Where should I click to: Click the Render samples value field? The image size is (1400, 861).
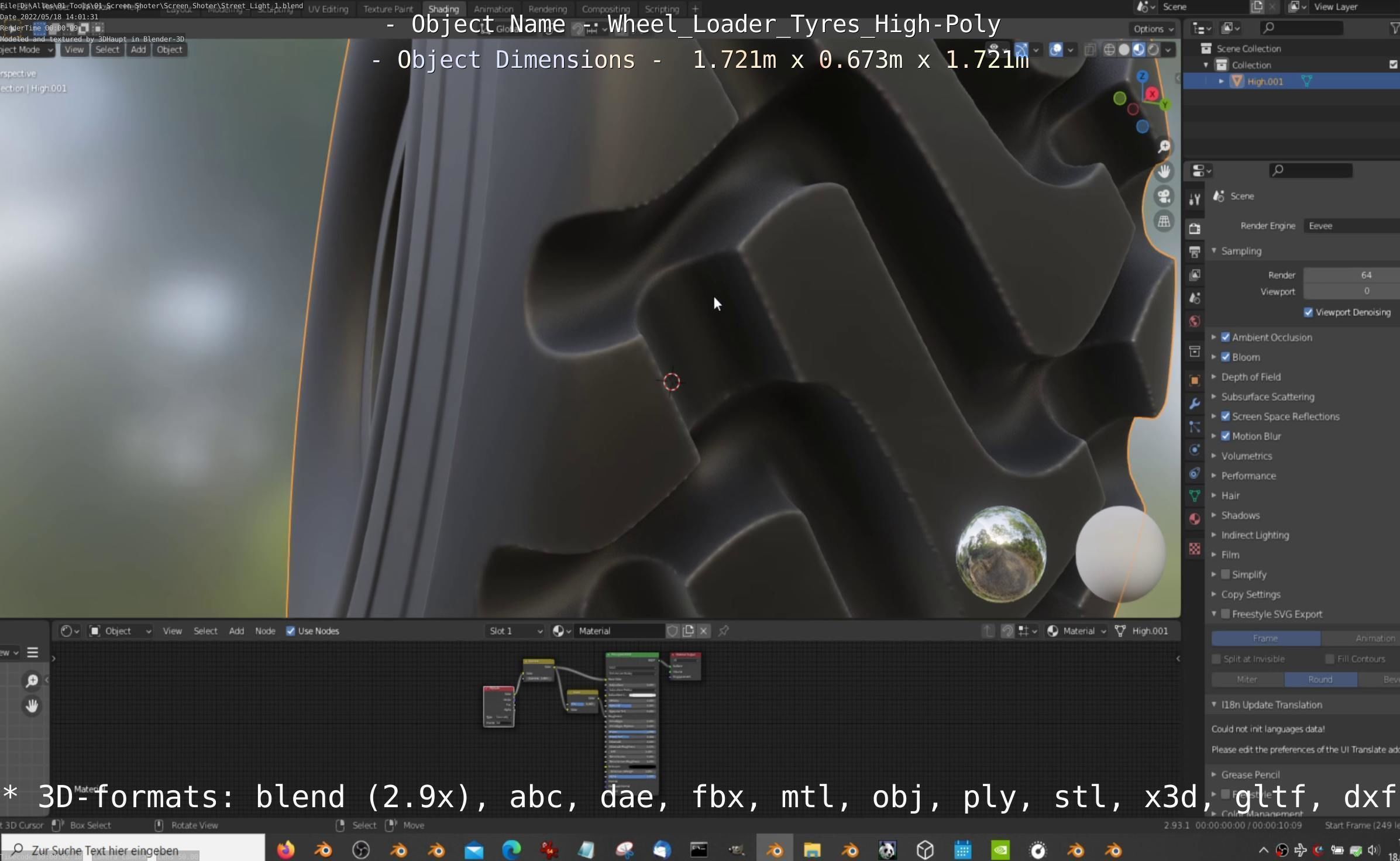pos(1351,275)
